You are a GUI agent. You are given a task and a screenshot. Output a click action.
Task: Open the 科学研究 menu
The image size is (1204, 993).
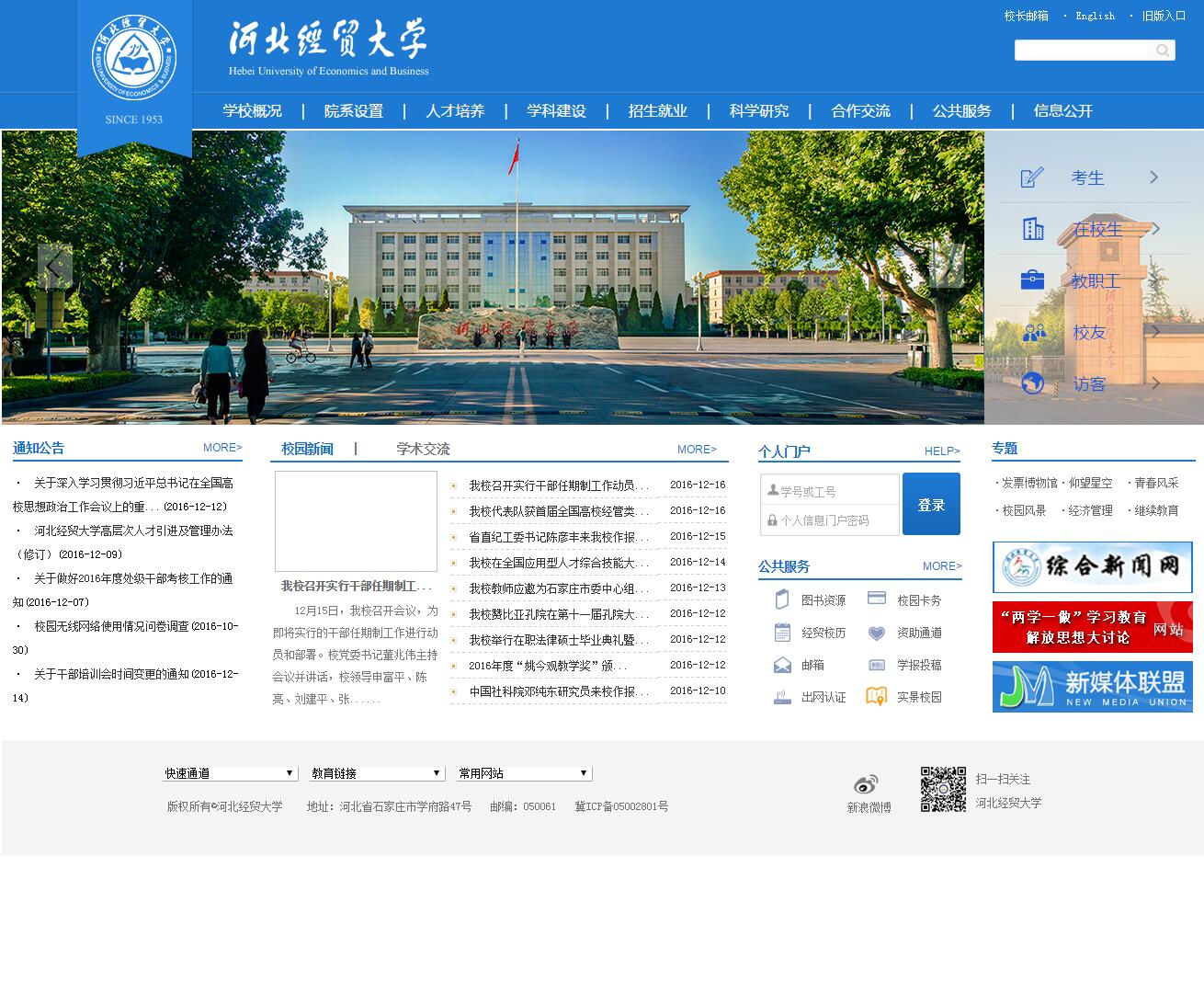(759, 111)
